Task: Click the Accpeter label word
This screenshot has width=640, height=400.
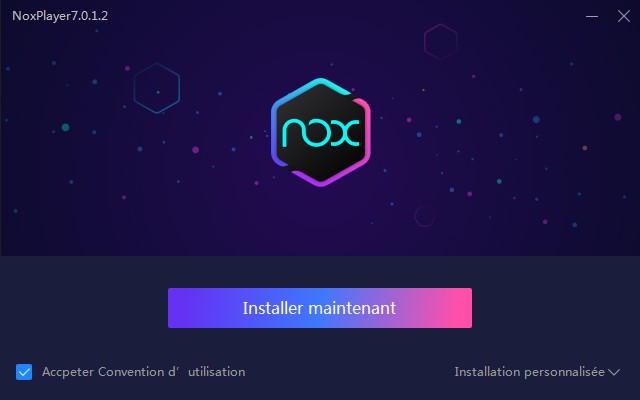Action: [68, 372]
